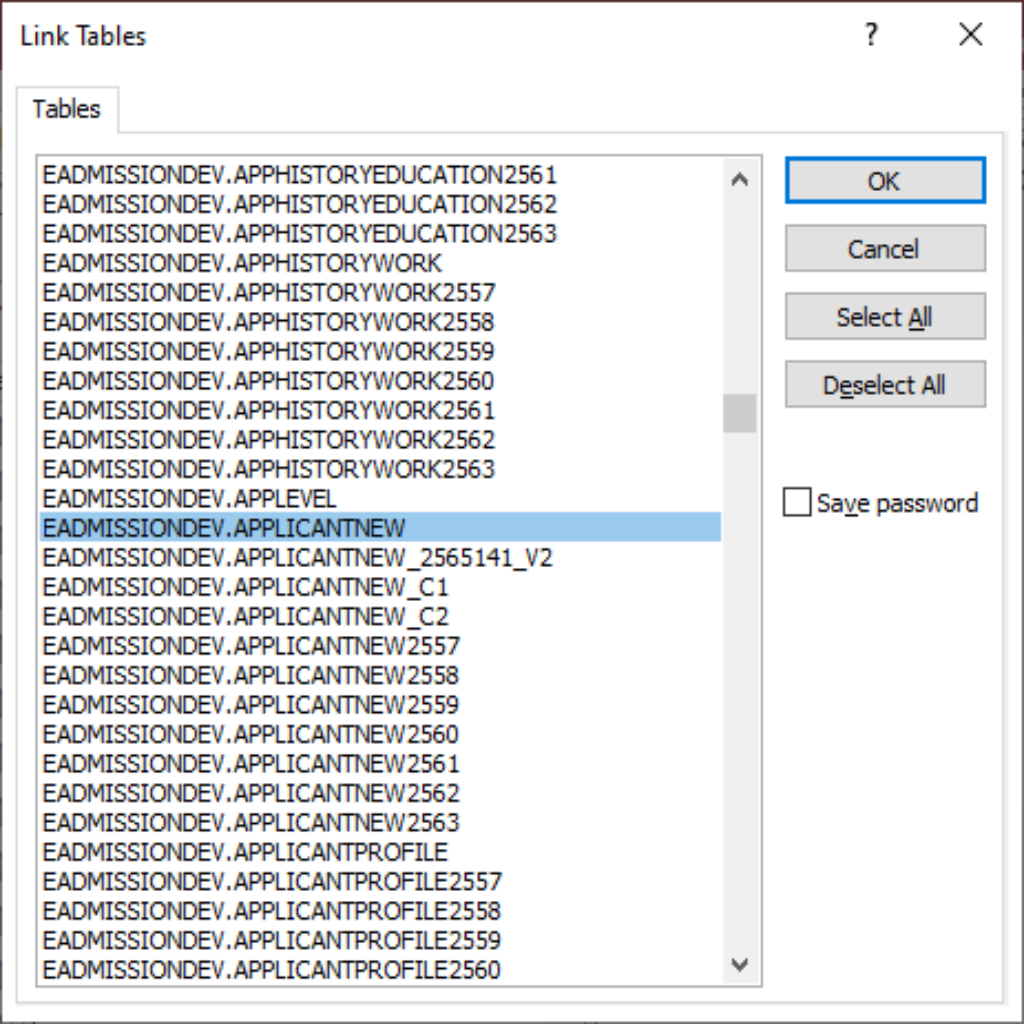Pick EADMISSIONDEV.APPLICANTPROFILE table
The width and height of the screenshot is (1024, 1024).
coord(245,852)
